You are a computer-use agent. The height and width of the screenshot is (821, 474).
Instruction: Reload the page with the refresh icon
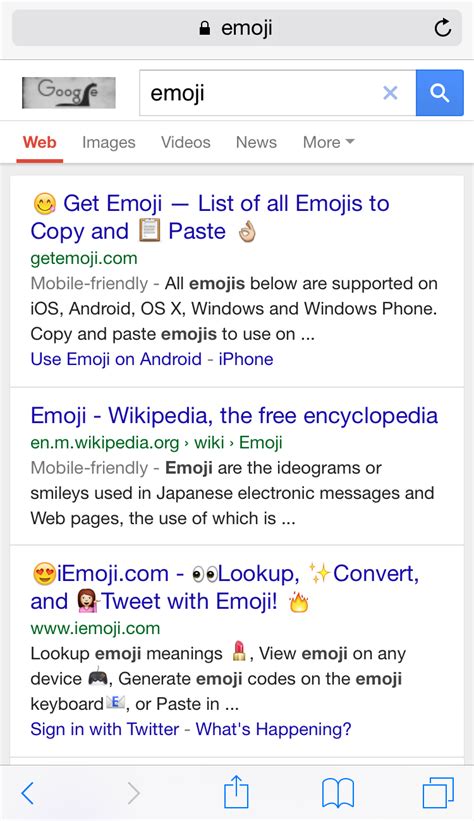[x=443, y=27]
